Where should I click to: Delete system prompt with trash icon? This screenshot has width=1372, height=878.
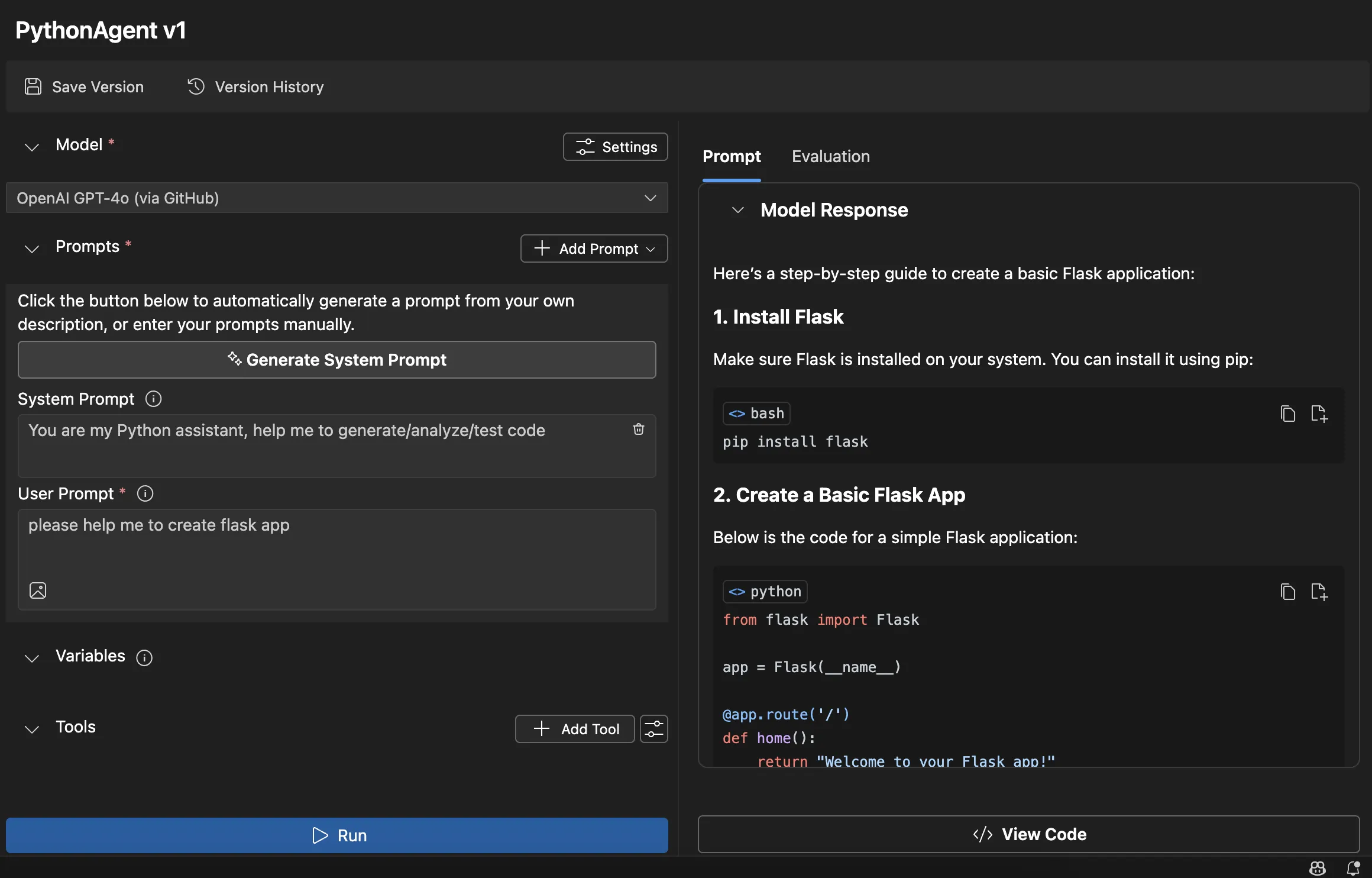(639, 429)
